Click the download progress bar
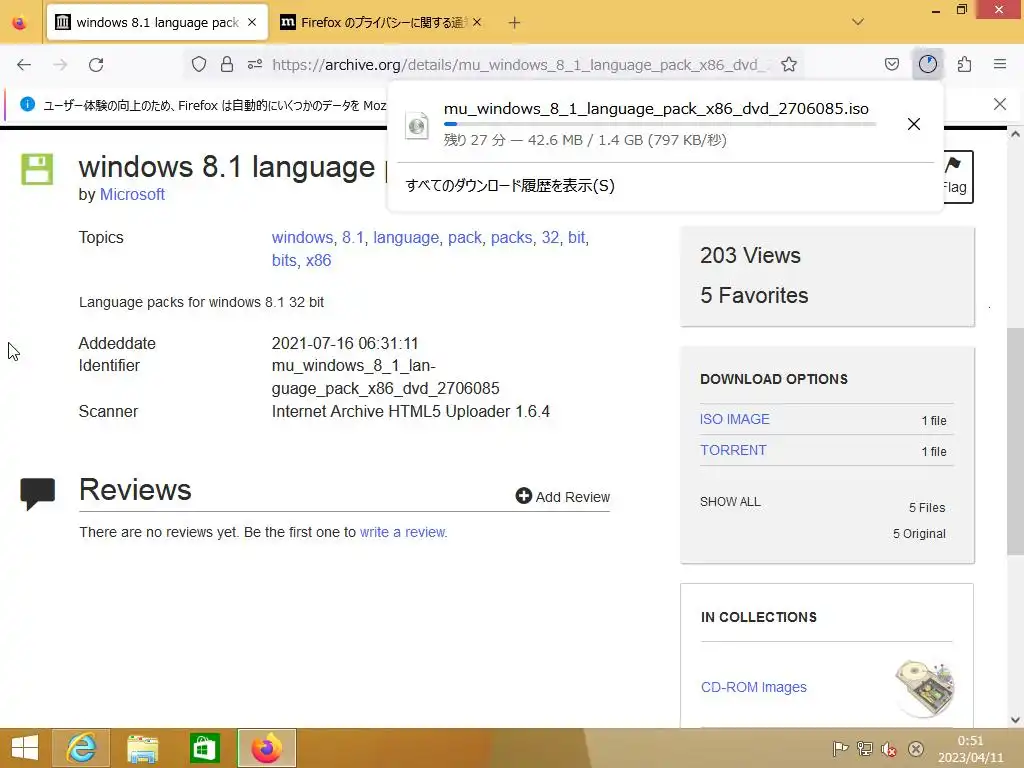The width and height of the screenshot is (1024, 768). point(660,123)
